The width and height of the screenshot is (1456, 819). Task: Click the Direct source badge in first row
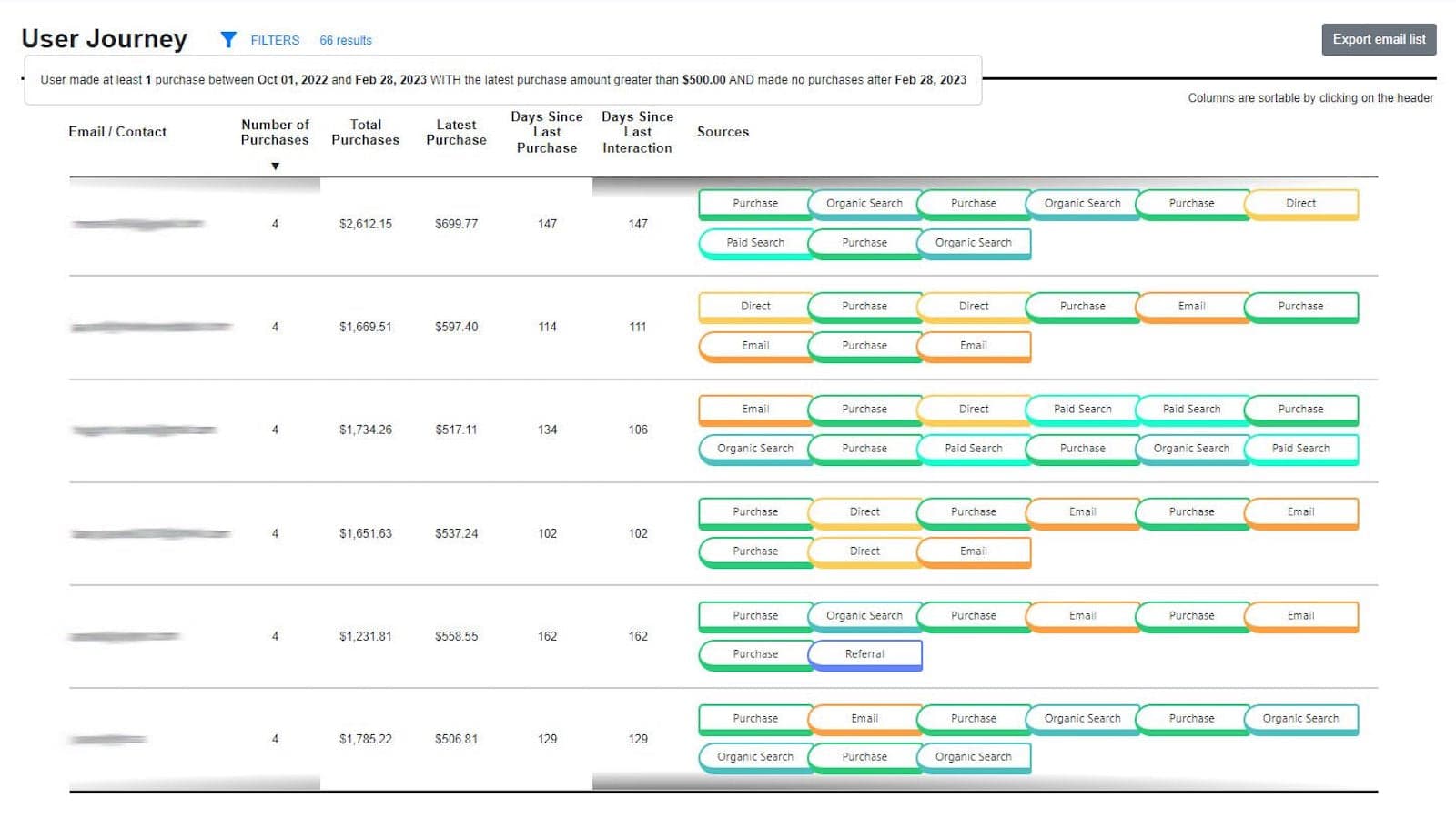coord(1301,203)
